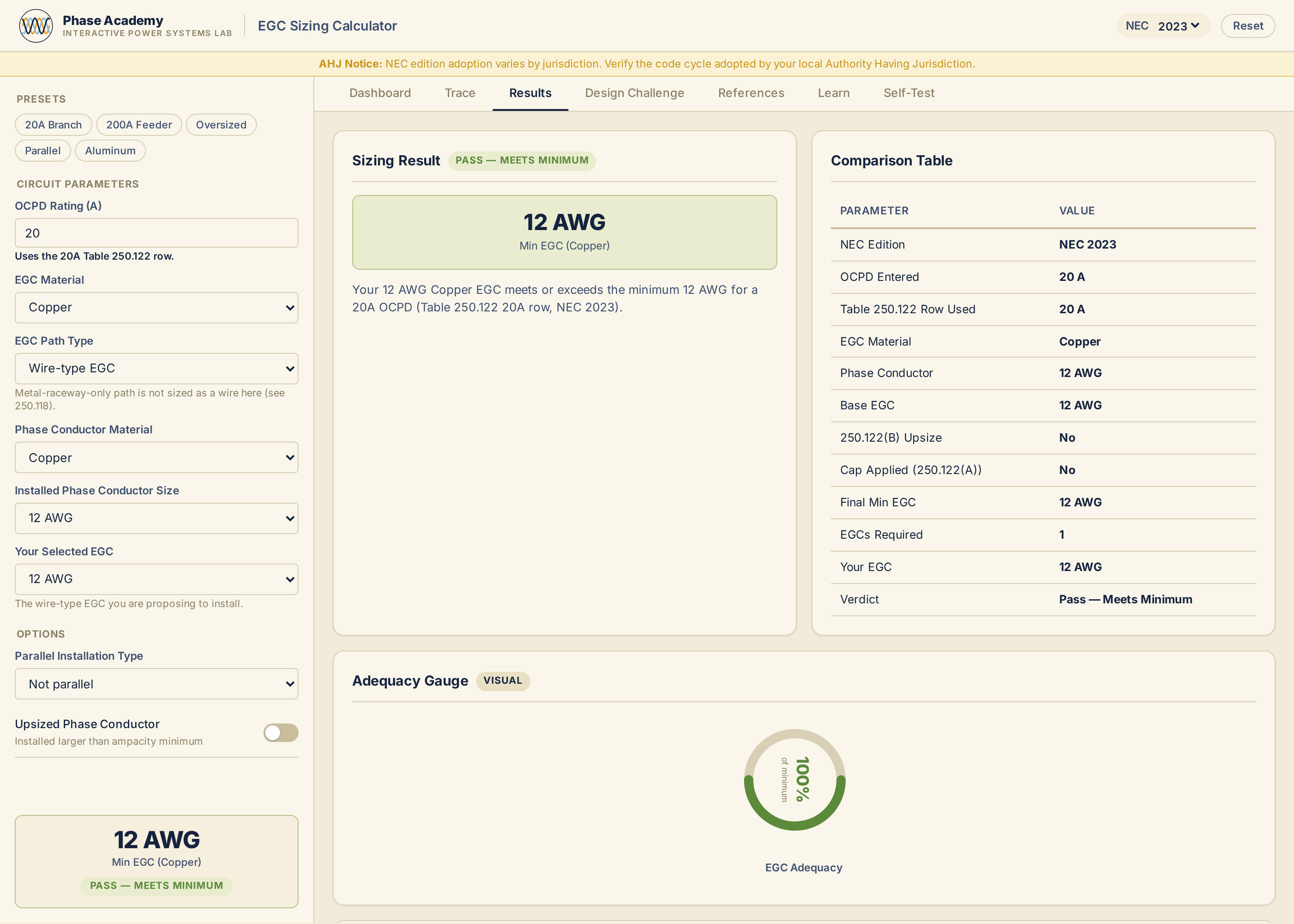The height and width of the screenshot is (924, 1294).
Task: Apply the Oversized preset
Action: tap(221, 125)
